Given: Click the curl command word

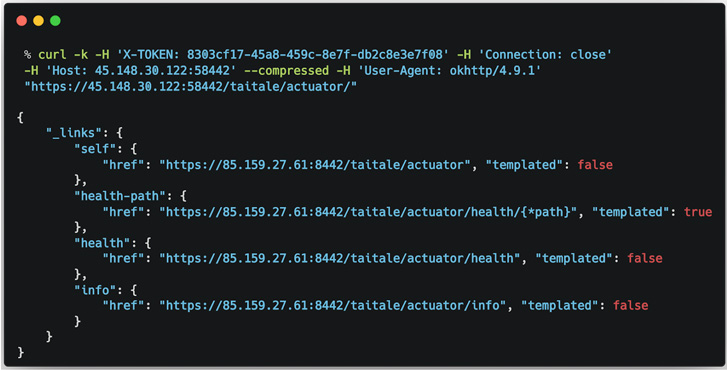Looking at the screenshot, I should [x=52, y=55].
